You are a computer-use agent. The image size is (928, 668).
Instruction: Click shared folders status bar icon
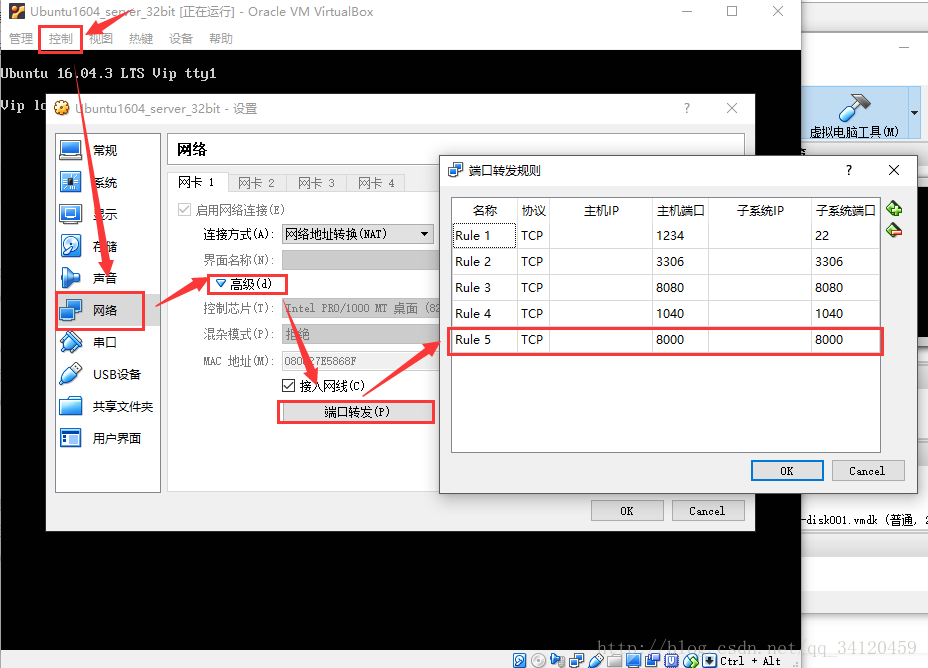click(614, 660)
